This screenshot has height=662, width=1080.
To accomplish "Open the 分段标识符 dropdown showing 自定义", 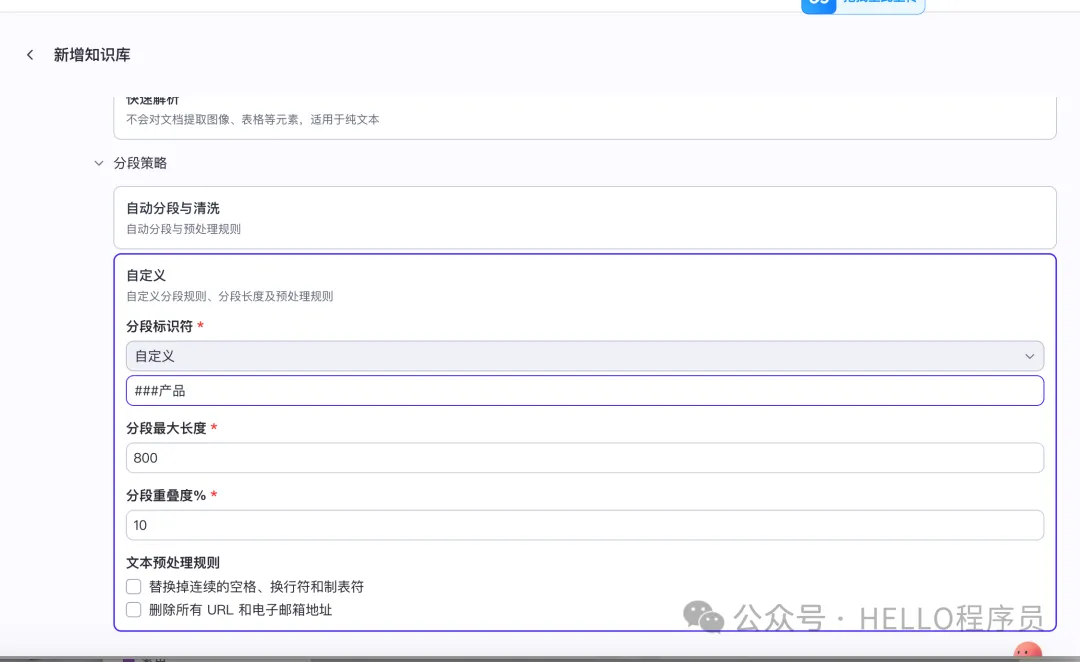I will click(585, 356).
